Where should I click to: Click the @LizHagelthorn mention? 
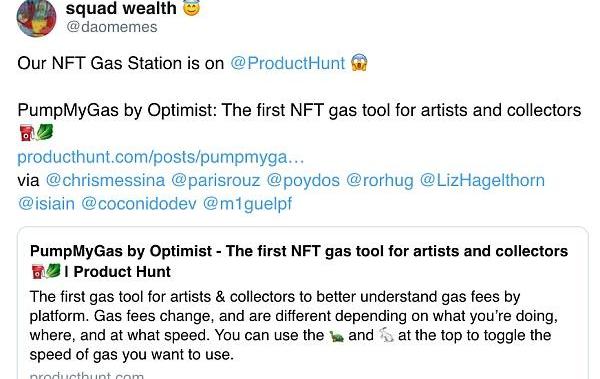coord(482,180)
